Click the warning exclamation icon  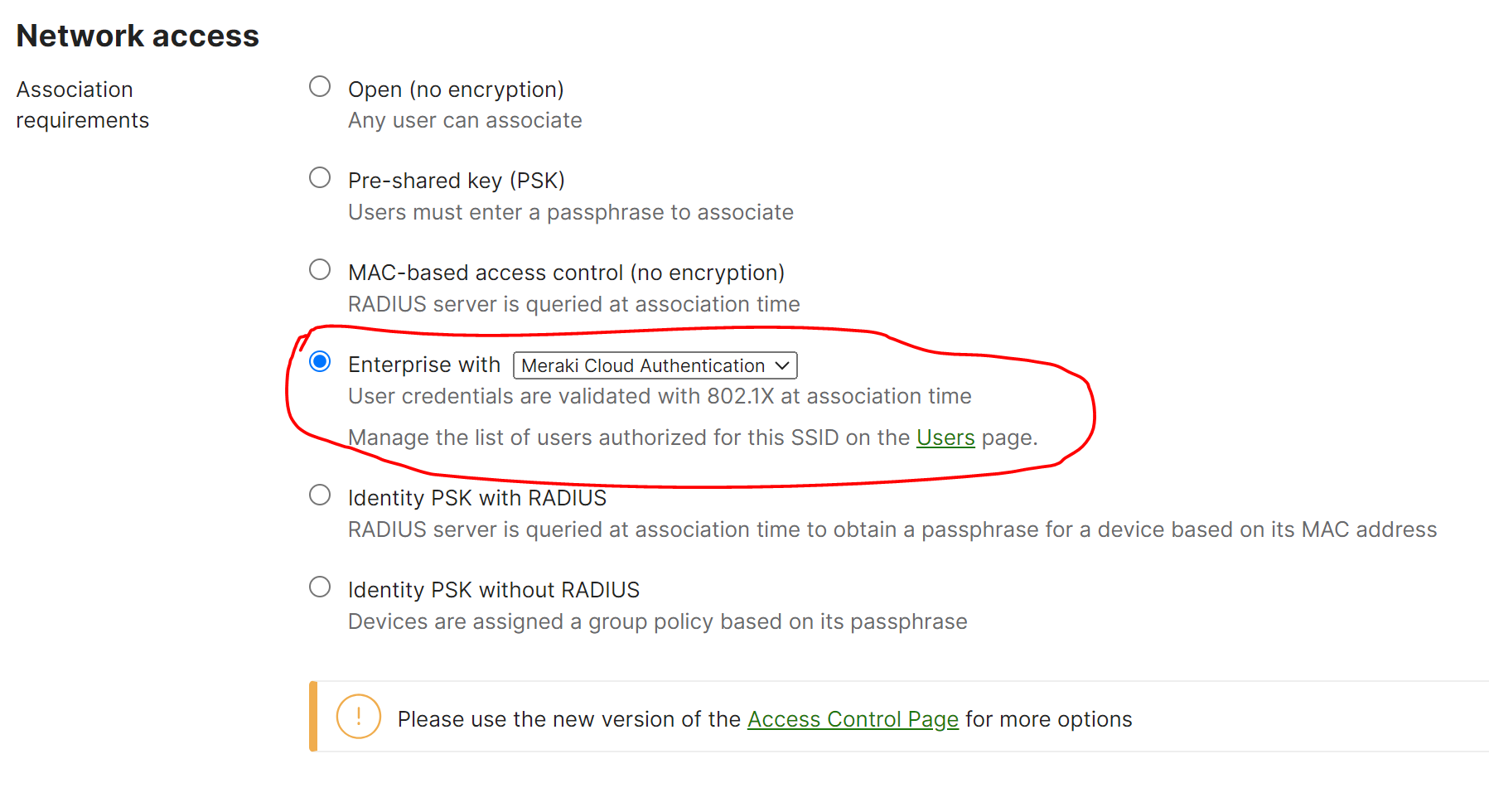358,718
